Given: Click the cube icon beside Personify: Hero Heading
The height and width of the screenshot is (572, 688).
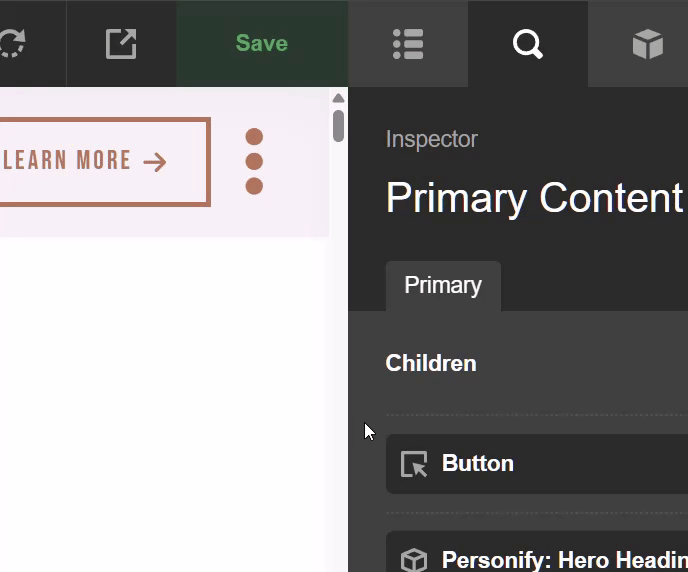Looking at the screenshot, I should click(413, 559).
